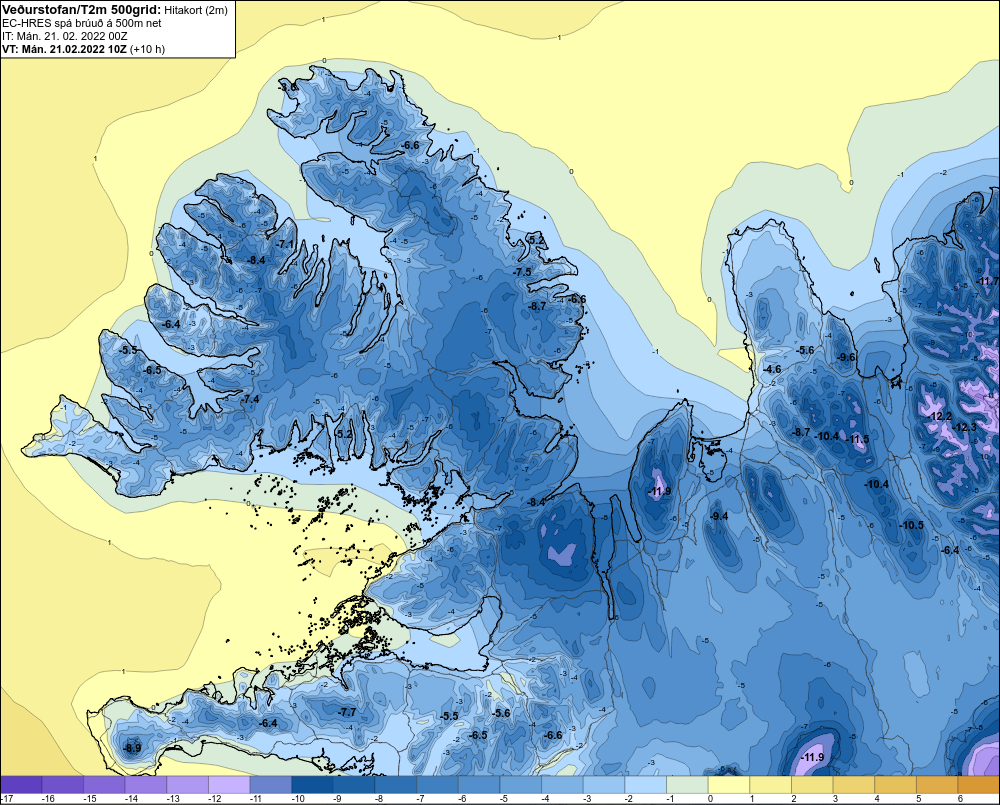1000x805 pixels.
Task: Select the 'EC-HRES spá brúuð á 500m net' line
Action: pos(81,23)
